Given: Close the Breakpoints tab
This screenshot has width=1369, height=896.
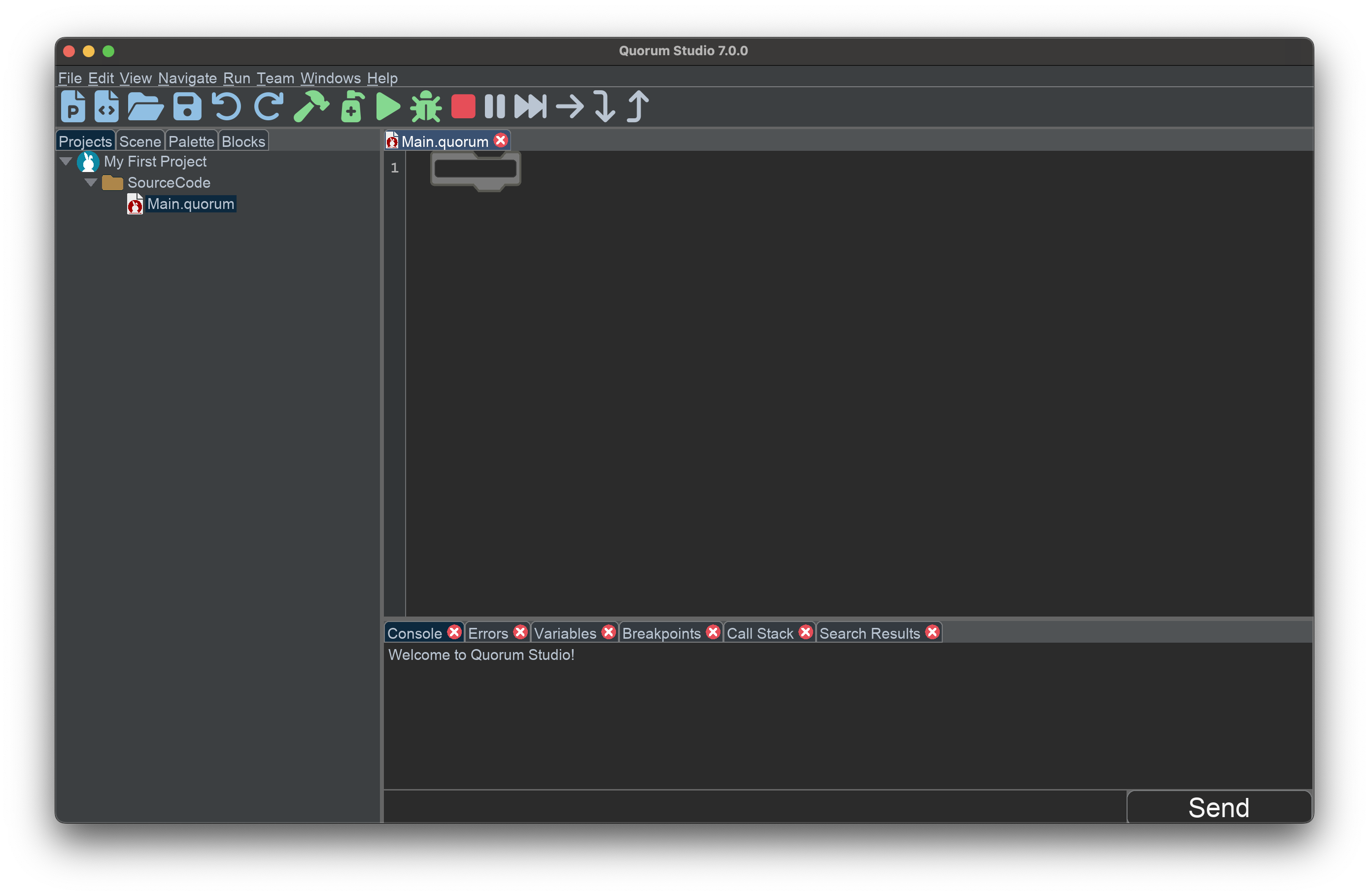Looking at the screenshot, I should 713,632.
